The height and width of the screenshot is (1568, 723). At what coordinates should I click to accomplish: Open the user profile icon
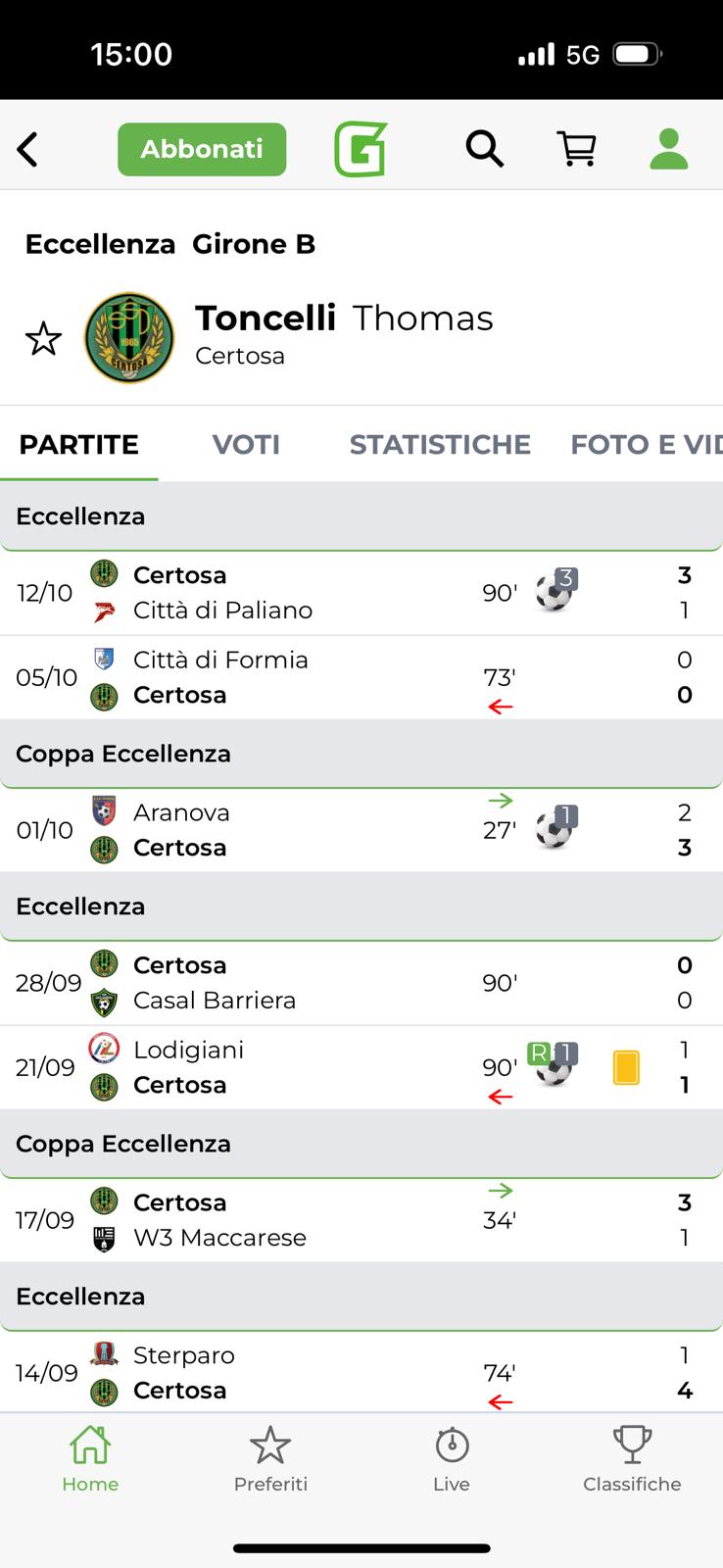pyautogui.click(x=669, y=149)
